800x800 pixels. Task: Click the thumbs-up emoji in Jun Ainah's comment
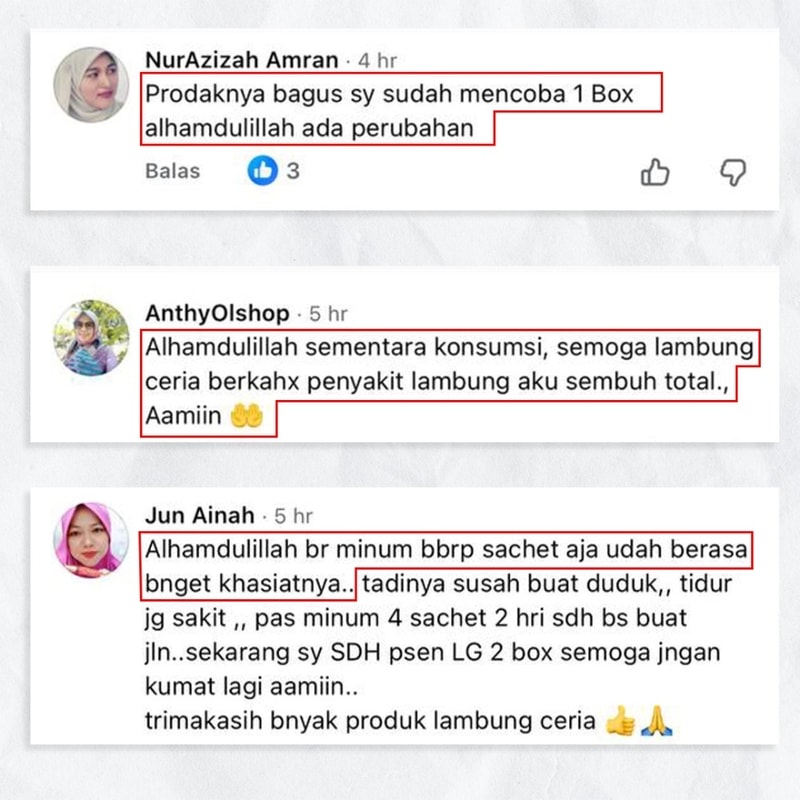tap(619, 720)
